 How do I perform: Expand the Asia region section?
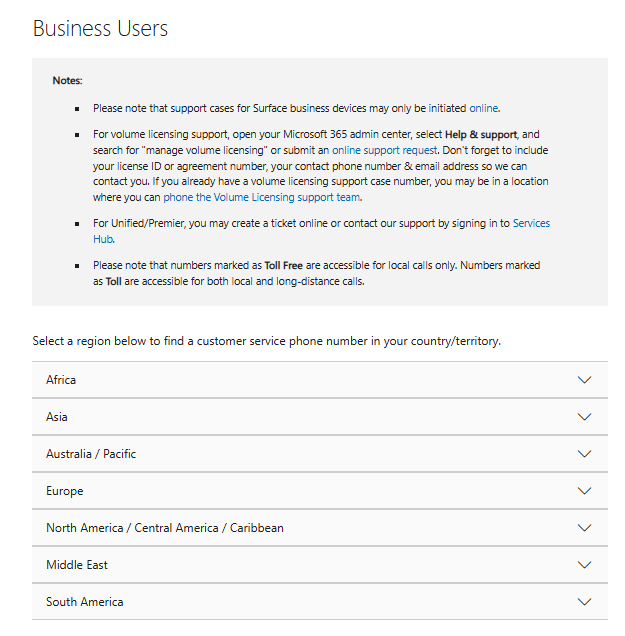[57, 417]
